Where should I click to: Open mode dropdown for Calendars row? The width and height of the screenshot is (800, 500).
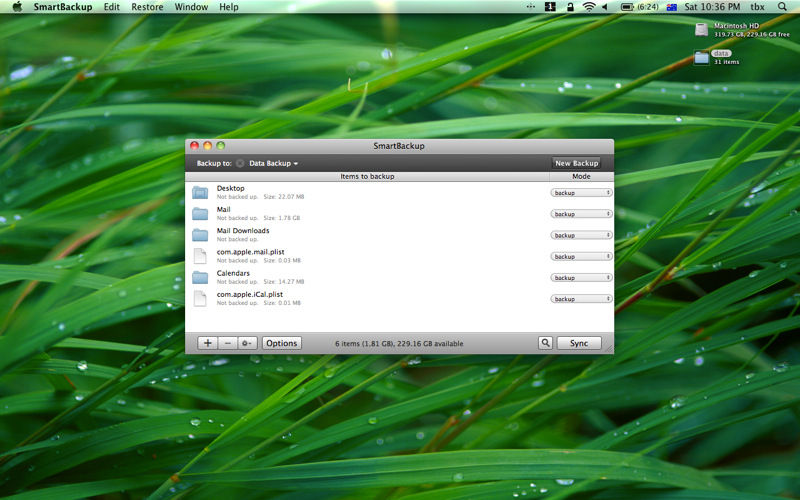click(x=581, y=278)
